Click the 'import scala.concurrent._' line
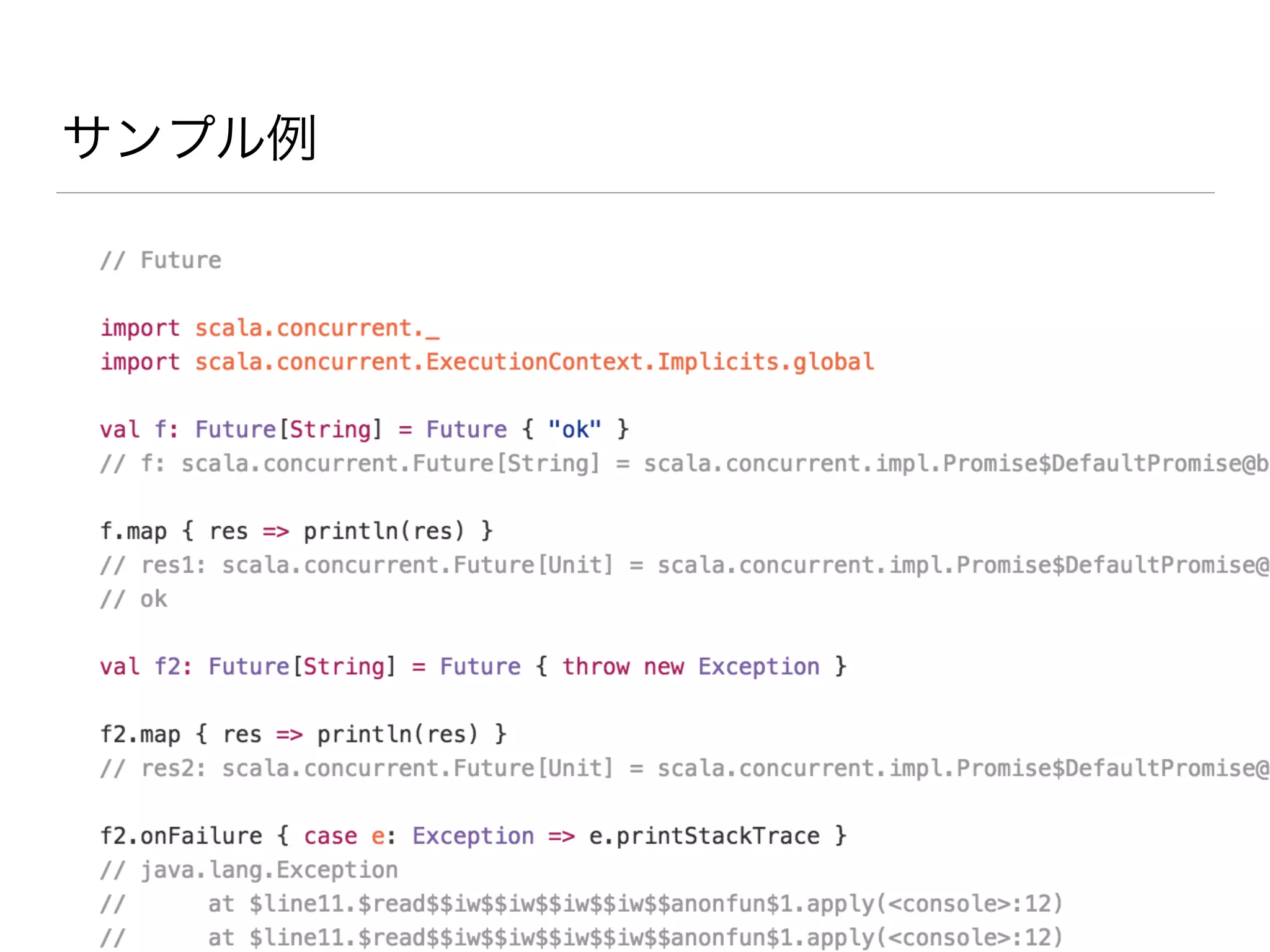This screenshot has width=1270, height=952. pyautogui.click(x=270, y=328)
